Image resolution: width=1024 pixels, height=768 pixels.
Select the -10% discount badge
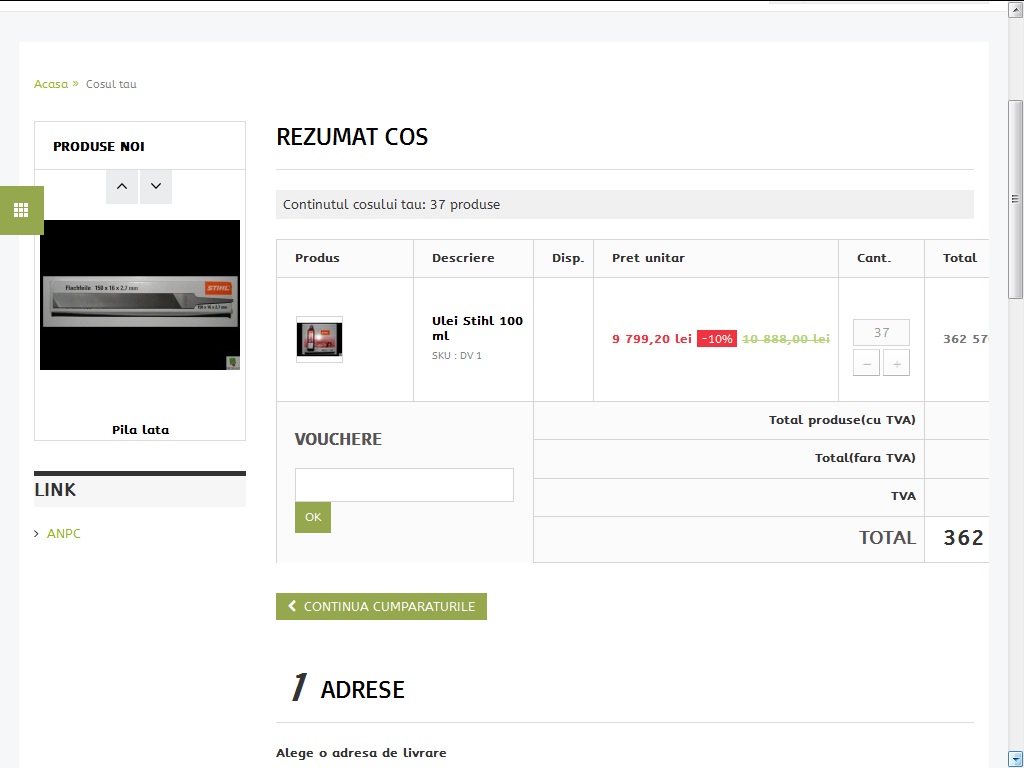(717, 339)
